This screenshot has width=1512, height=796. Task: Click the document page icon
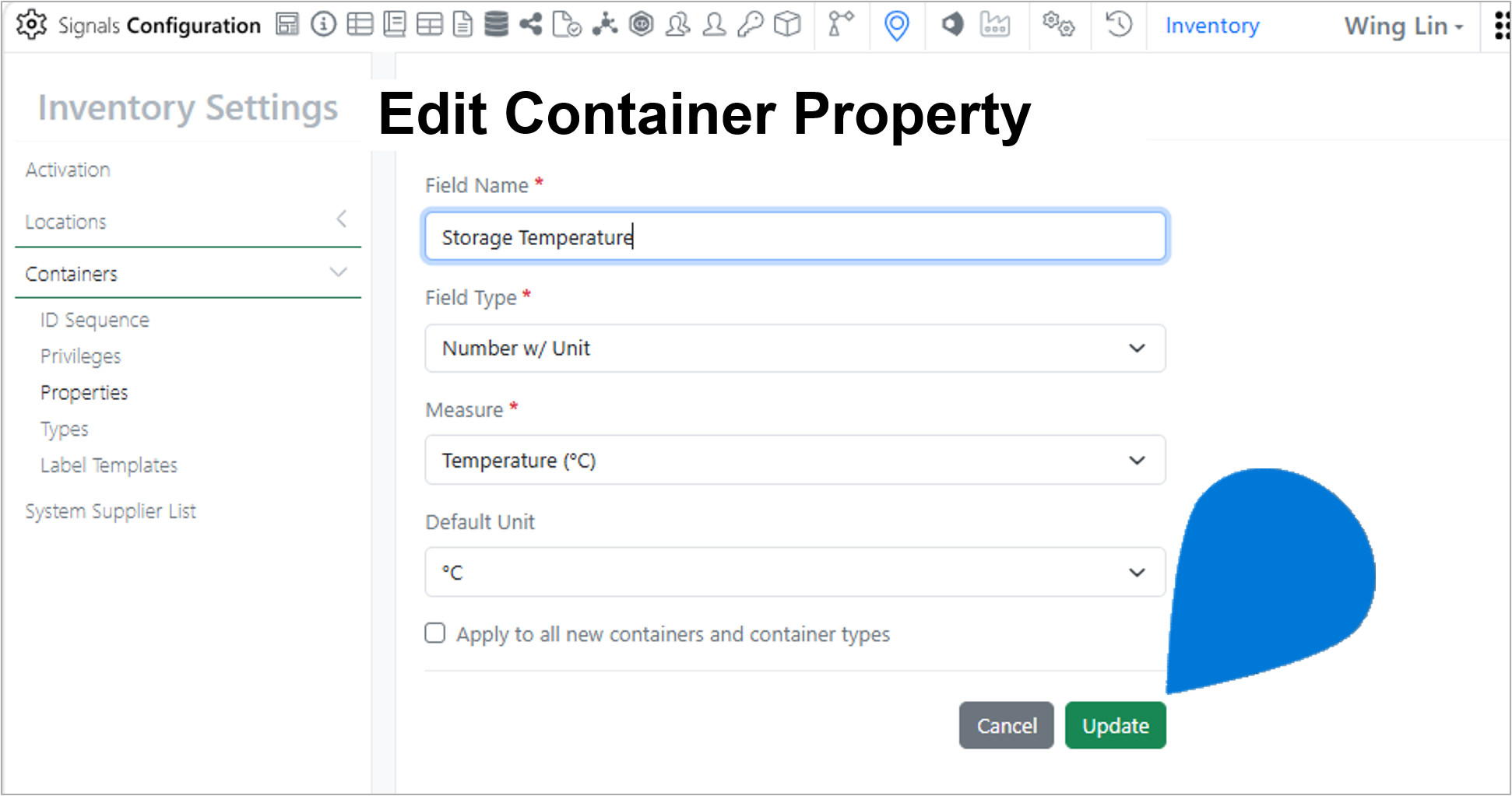(x=462, y=25)
